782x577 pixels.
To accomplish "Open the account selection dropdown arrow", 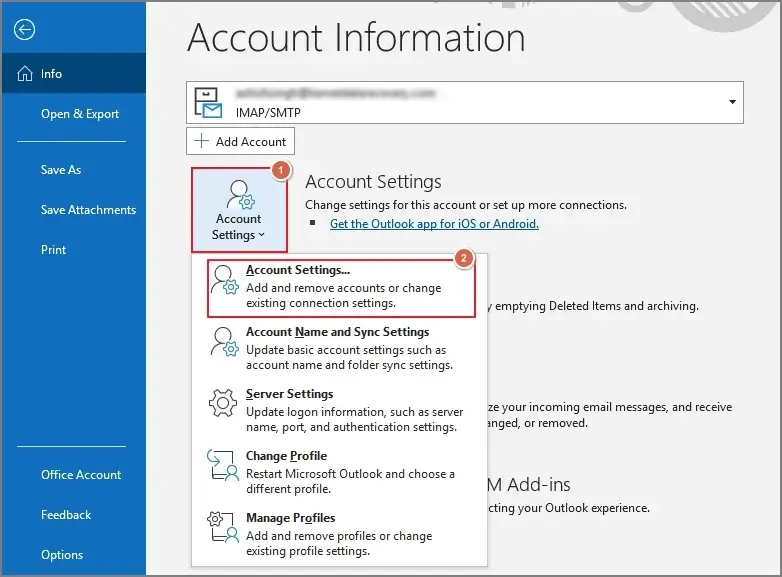I will [x=732, y=102].
